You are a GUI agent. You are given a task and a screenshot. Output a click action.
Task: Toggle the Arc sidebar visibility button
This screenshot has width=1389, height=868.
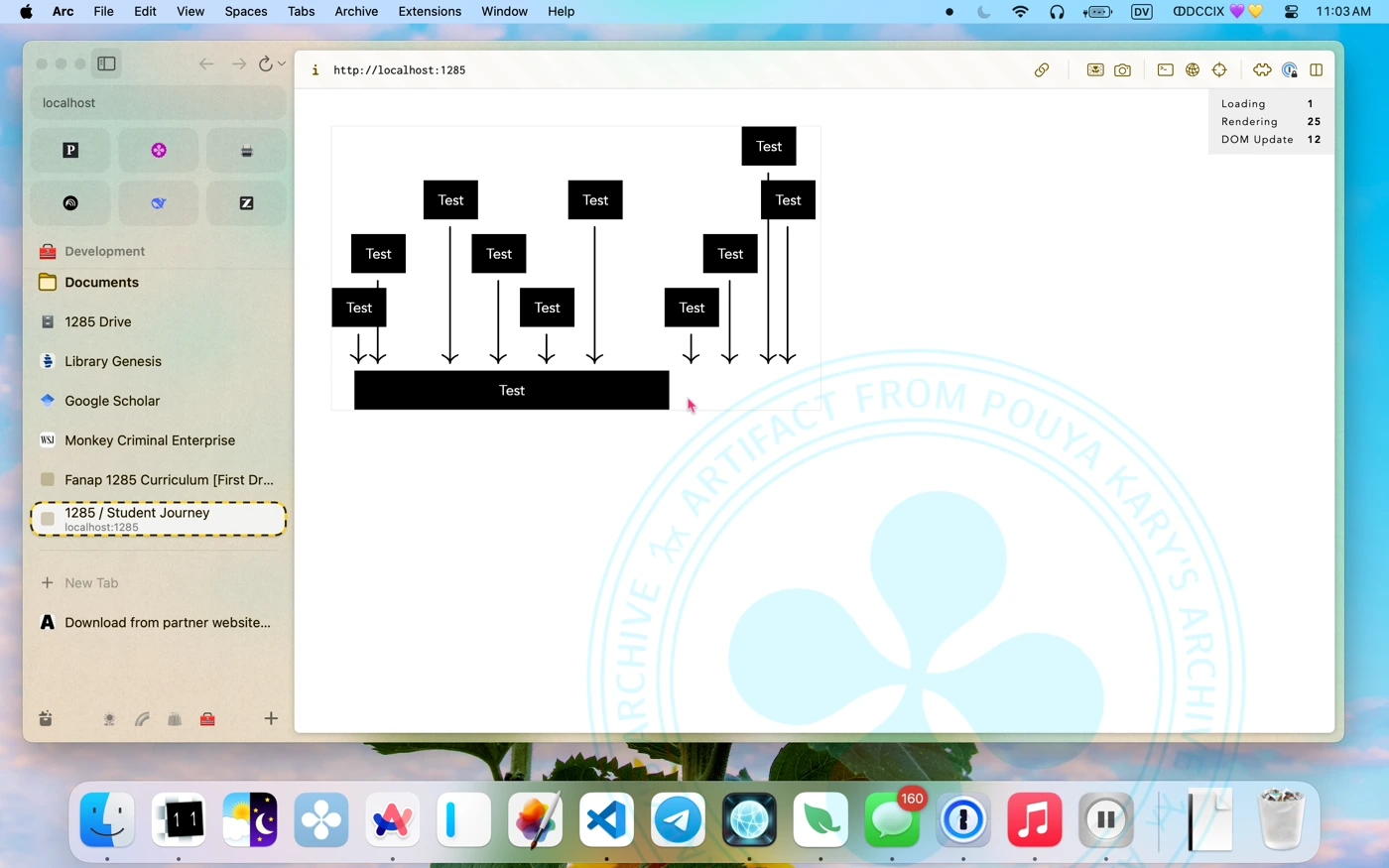(x=106, y=63)
